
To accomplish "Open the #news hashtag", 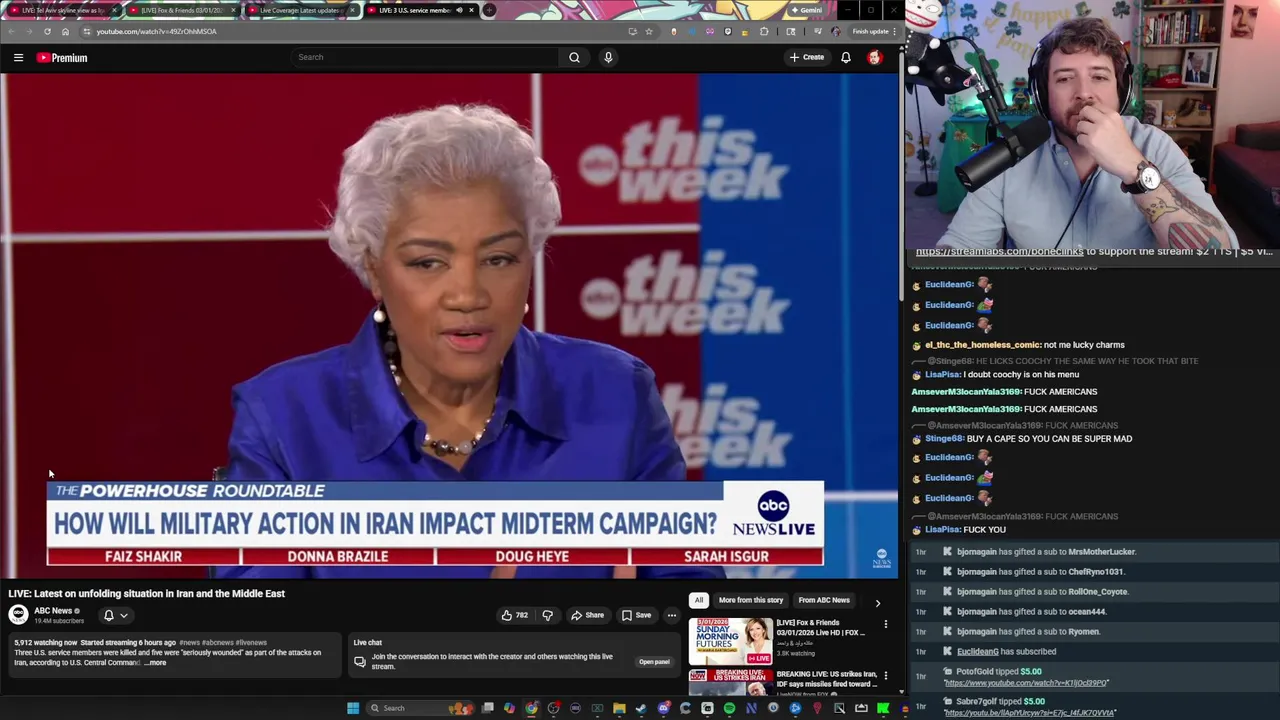I will click(x=189, y=643).
